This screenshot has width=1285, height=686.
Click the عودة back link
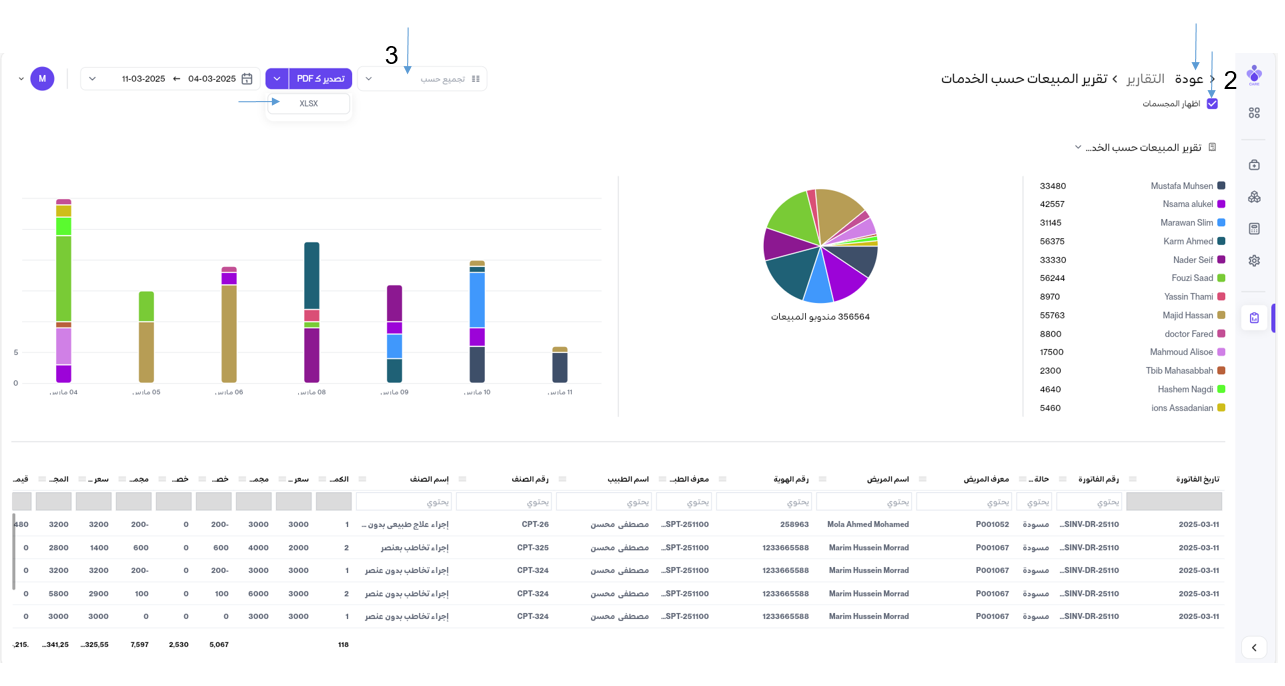[1189, 79]
